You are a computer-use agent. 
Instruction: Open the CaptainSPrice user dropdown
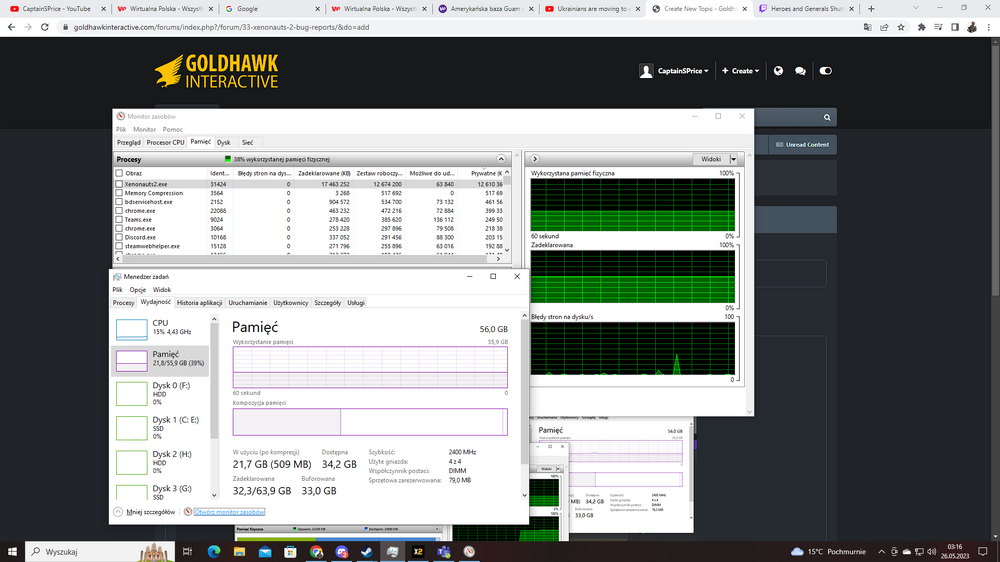coord(674,71)
